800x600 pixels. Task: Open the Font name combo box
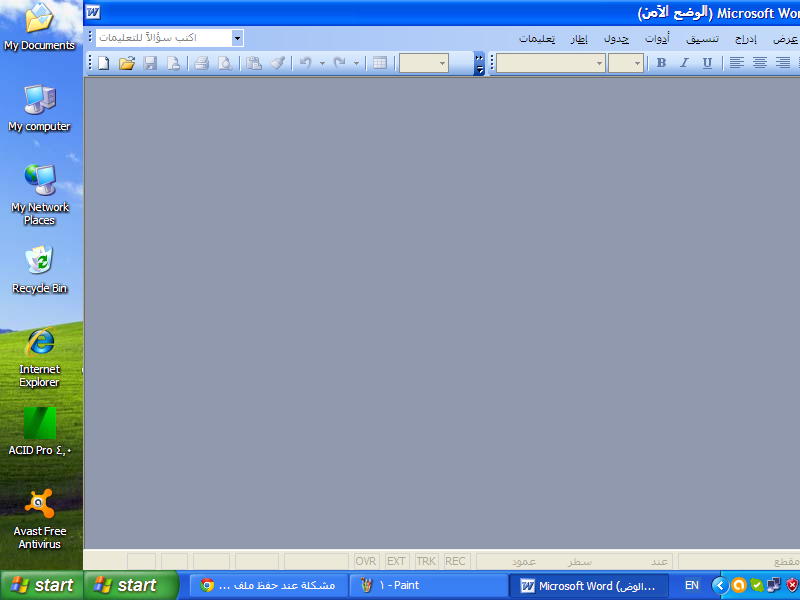[x=551, y=63]
